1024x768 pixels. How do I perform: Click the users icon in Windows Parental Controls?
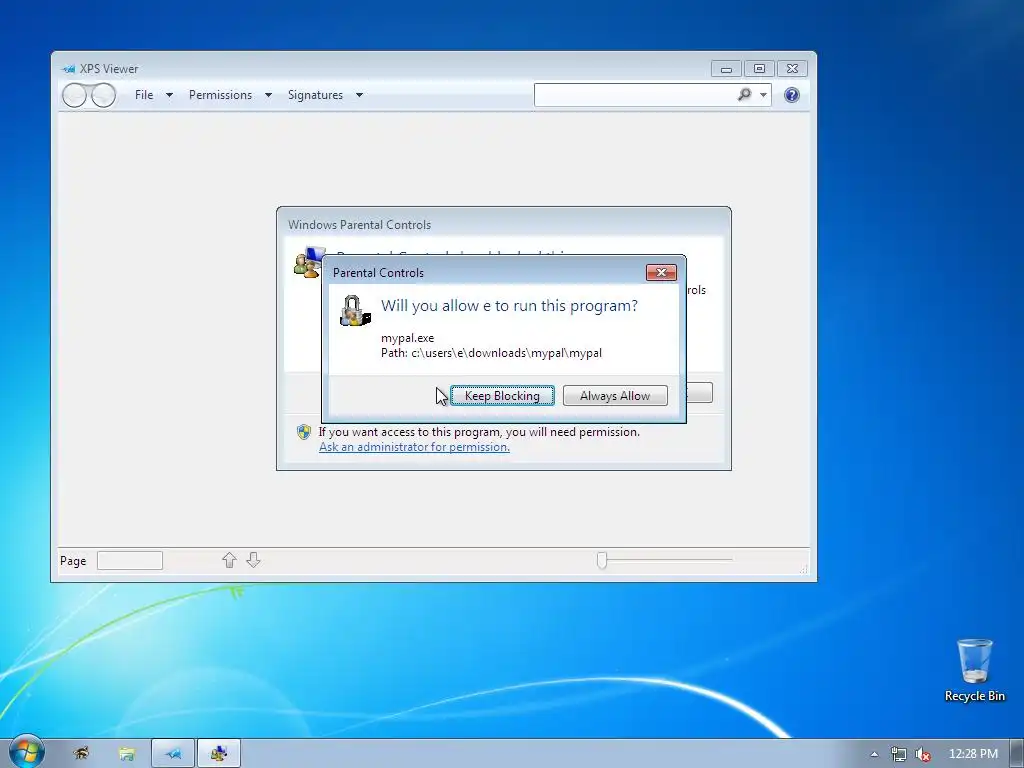pyautogui.click(x=307, y=263)
